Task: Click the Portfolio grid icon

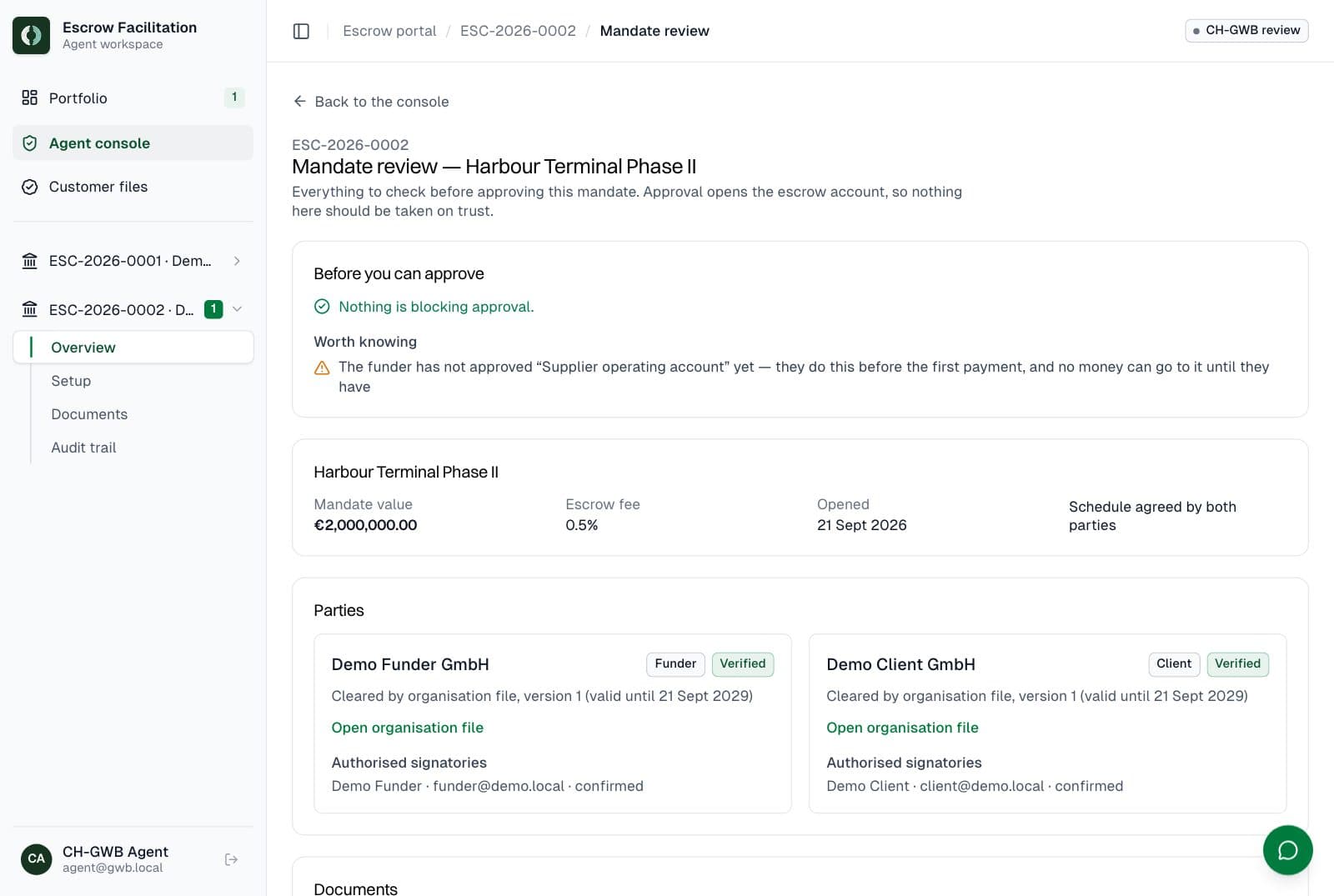Action: coord(30,98)
